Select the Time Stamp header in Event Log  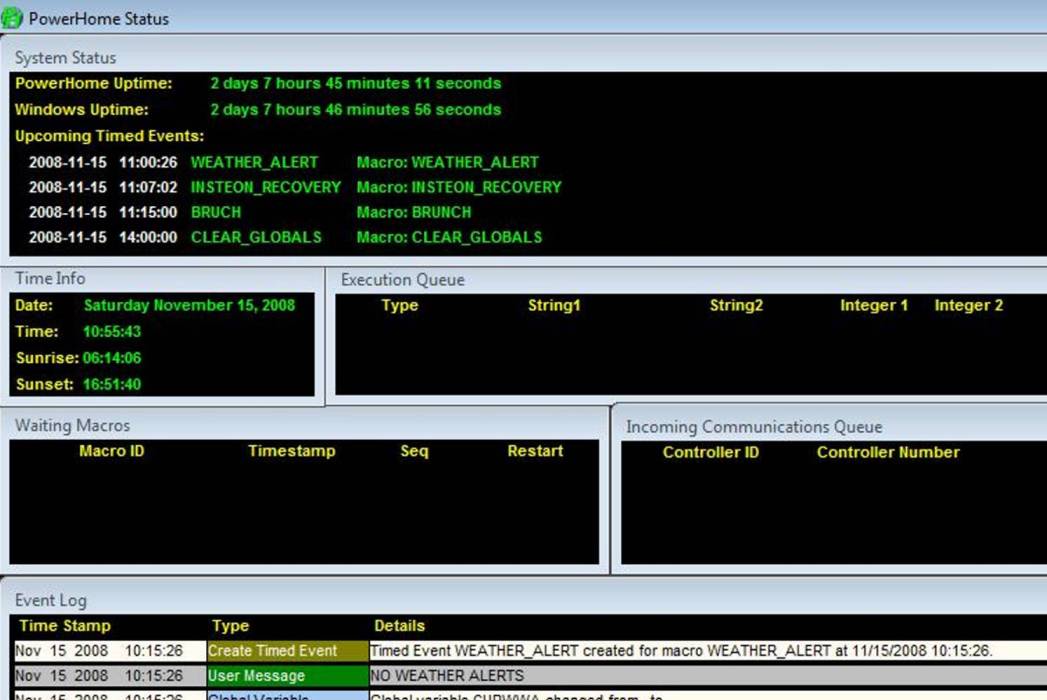(x=65, y=627)
